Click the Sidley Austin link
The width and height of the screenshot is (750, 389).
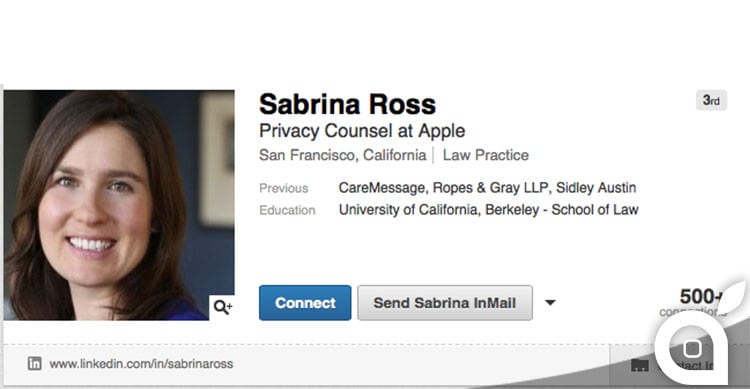(x=596, y=188)
